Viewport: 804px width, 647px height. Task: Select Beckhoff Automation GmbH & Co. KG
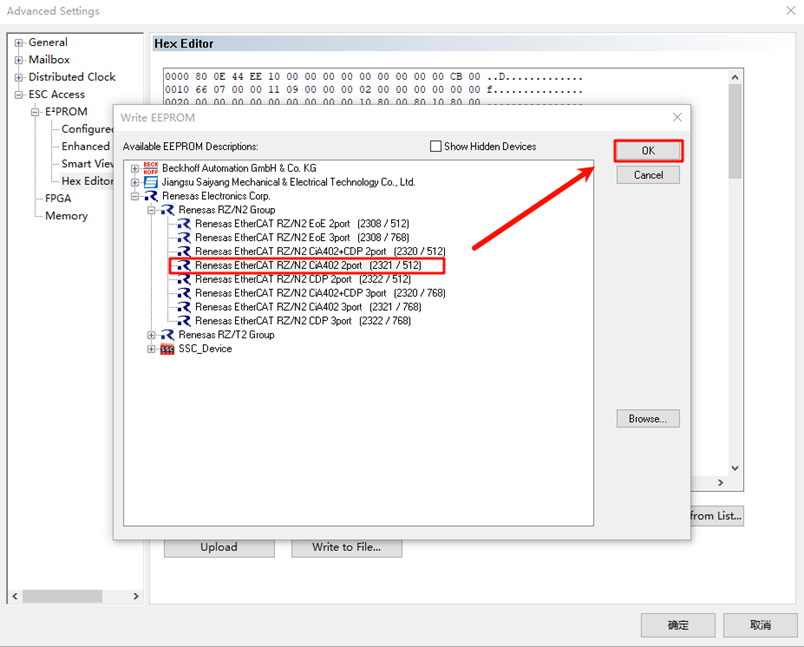[x=239, y=168]
